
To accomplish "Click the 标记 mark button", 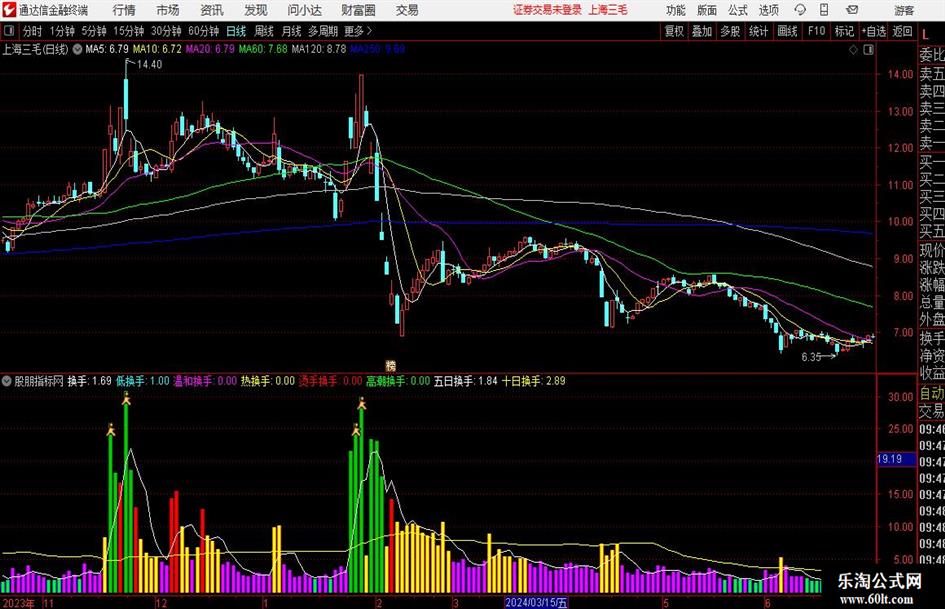I will click(x=844, y=31).
